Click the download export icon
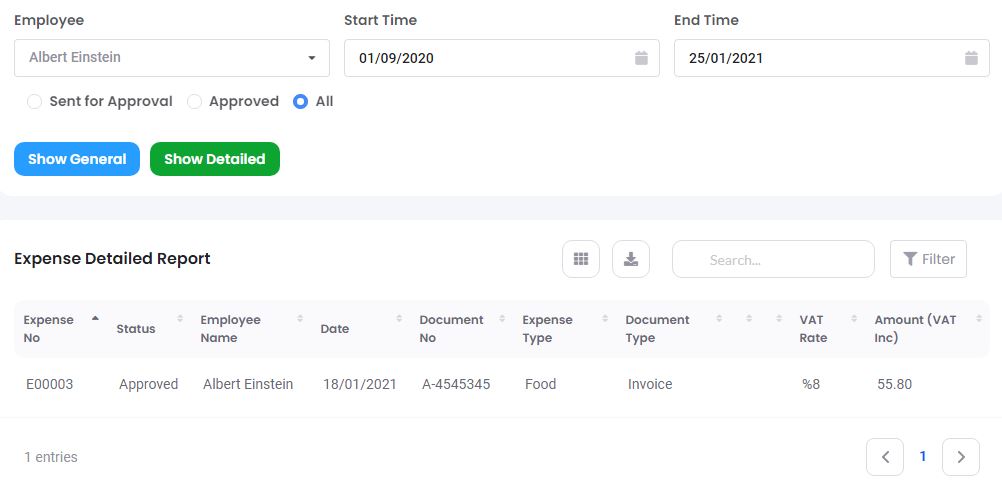This screenshot has width=1002, height=485. 631,259
